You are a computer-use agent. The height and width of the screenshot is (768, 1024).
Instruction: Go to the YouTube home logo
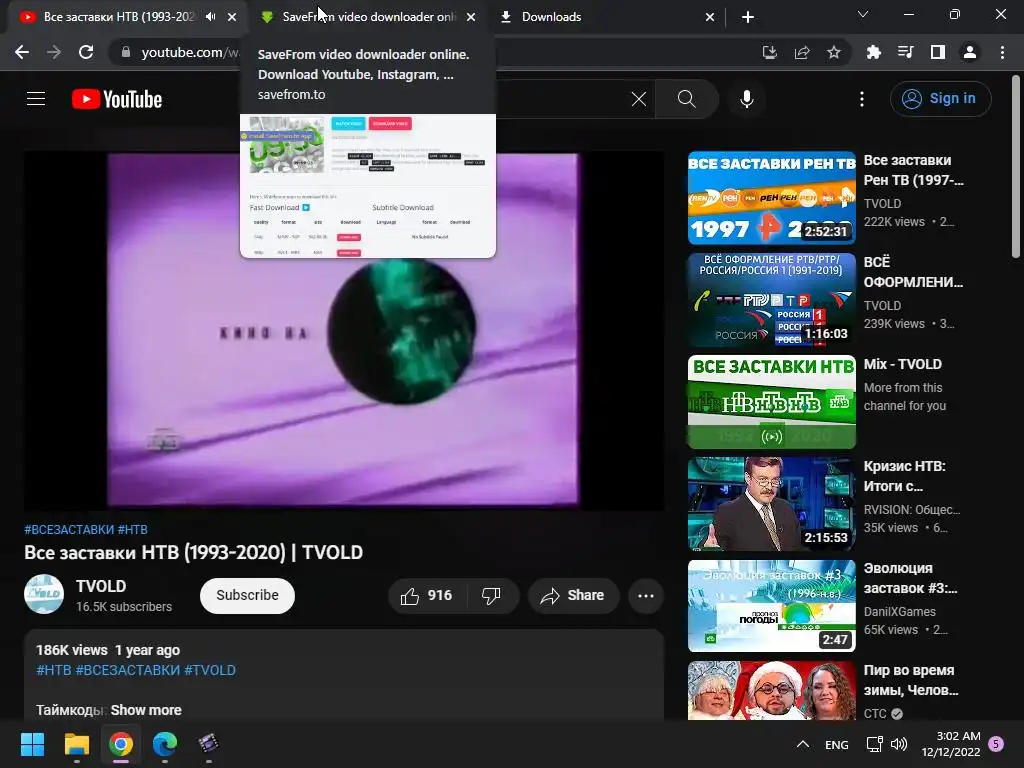pyautogui.click(x=117, y=99)
